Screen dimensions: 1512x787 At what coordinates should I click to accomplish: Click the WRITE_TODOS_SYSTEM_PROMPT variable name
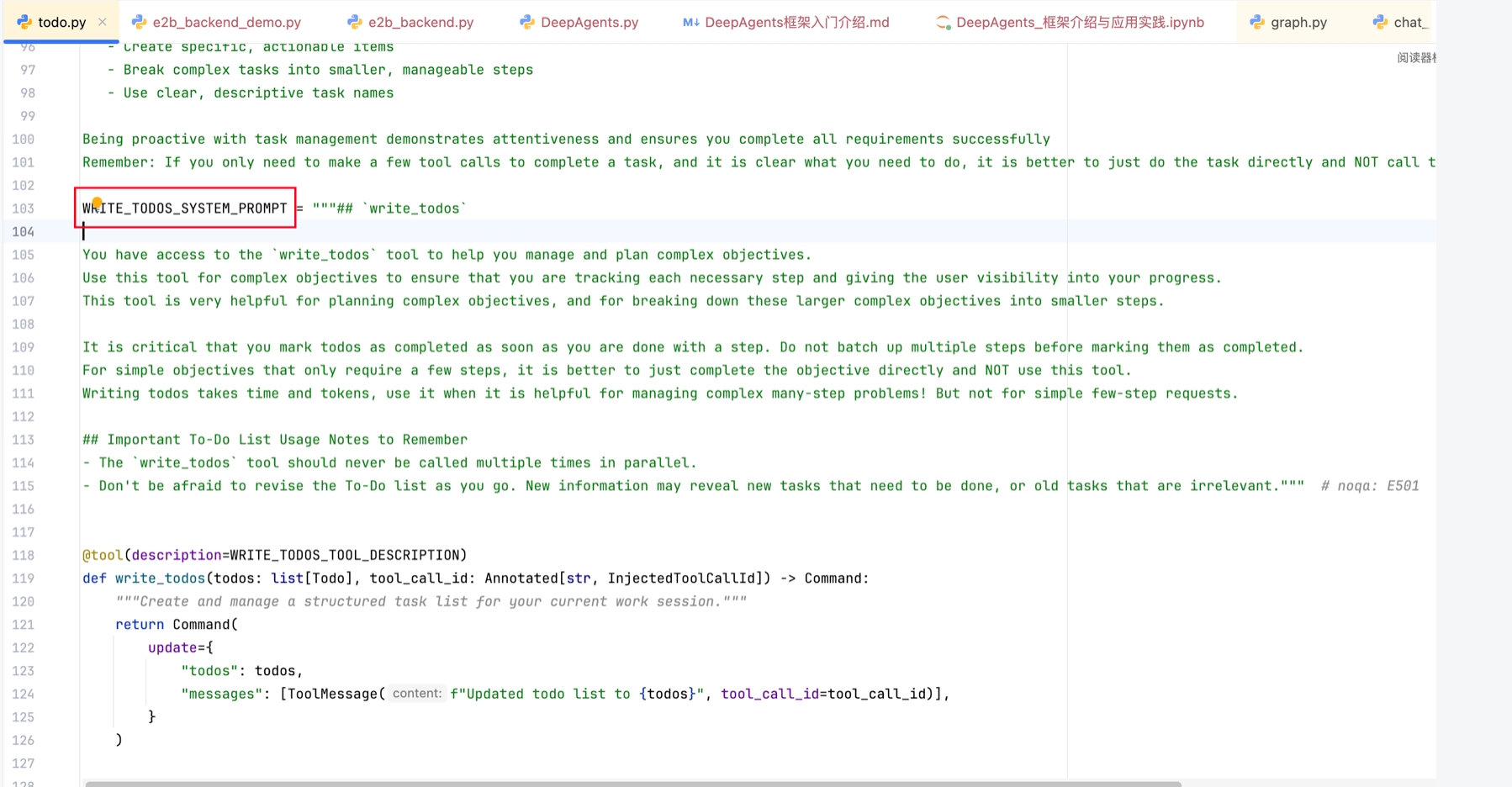click(185, 209)
